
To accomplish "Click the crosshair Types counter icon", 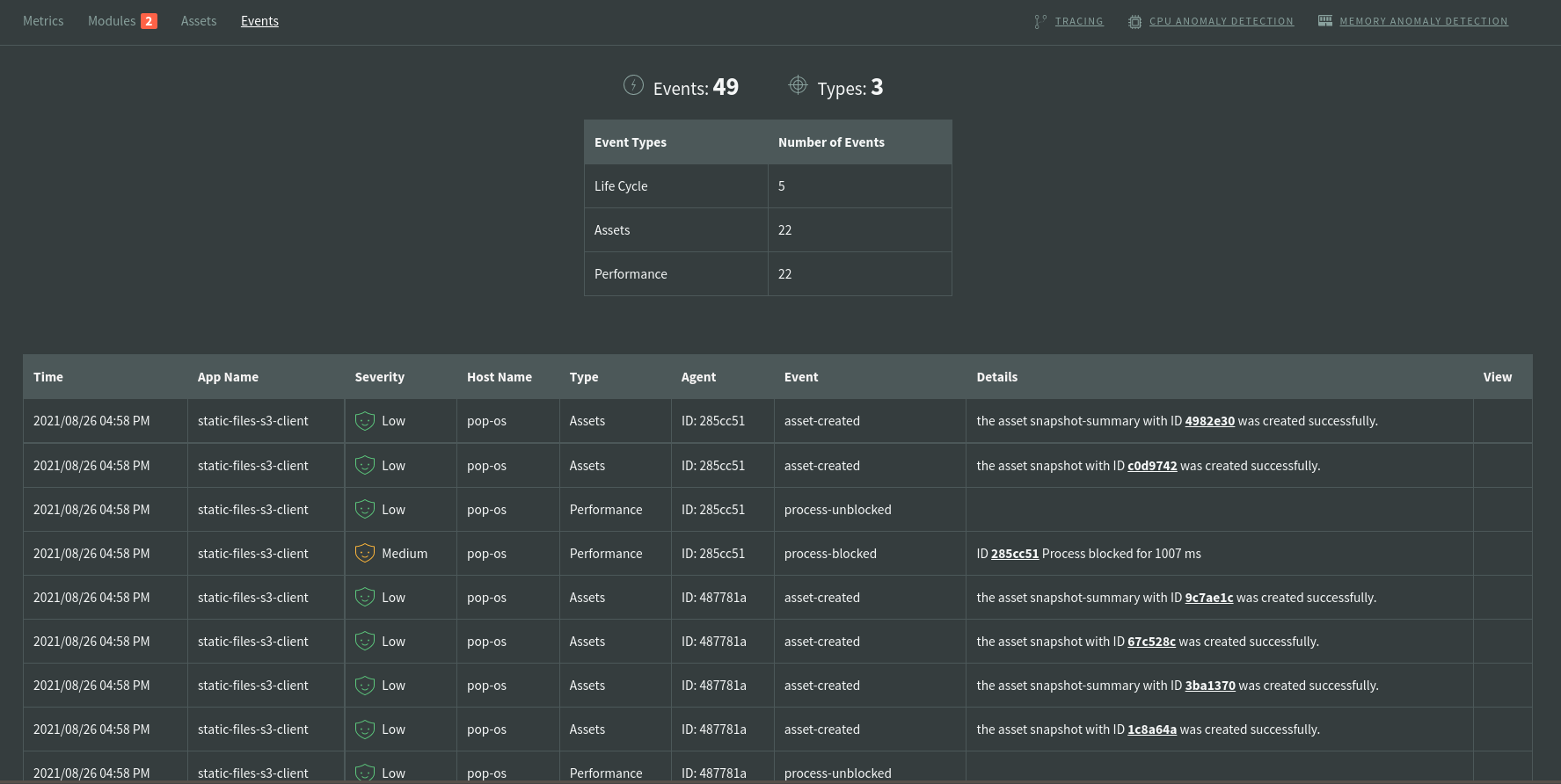I will pyautogui.click(x=798, y=84).
